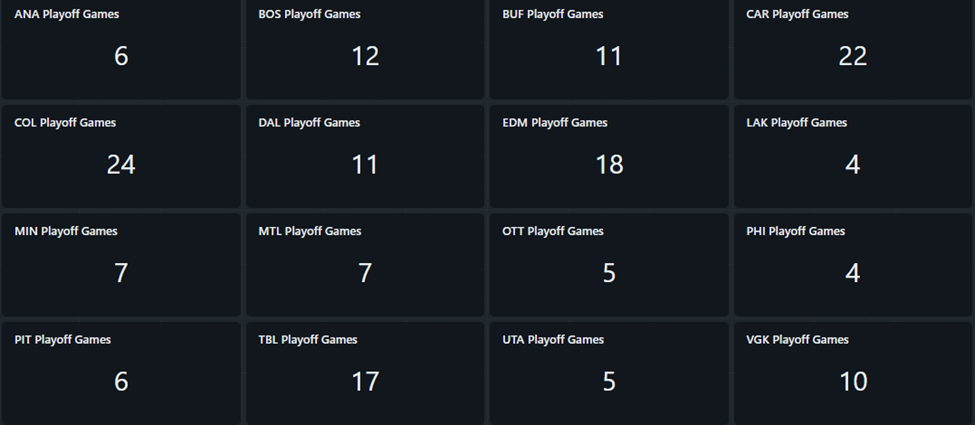Click the value 22 in CAR panel
975x425 pixels.
[853, 57]
